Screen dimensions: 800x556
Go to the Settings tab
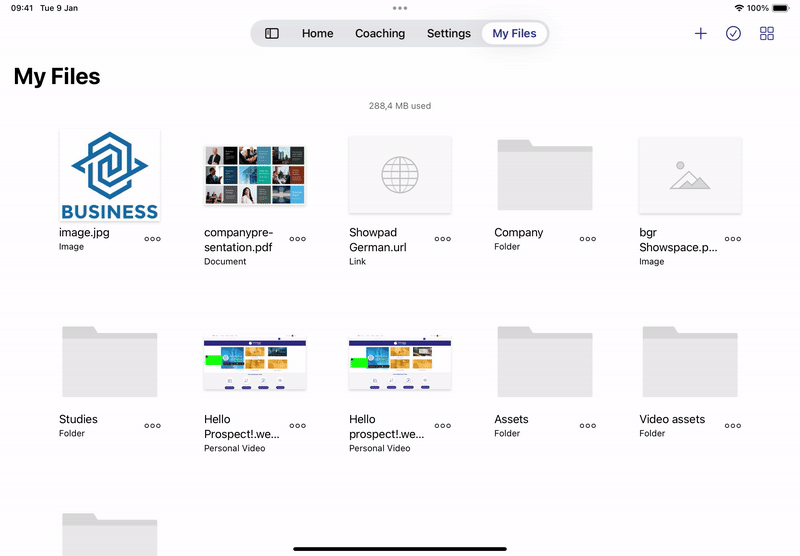(x=448, y=33)
